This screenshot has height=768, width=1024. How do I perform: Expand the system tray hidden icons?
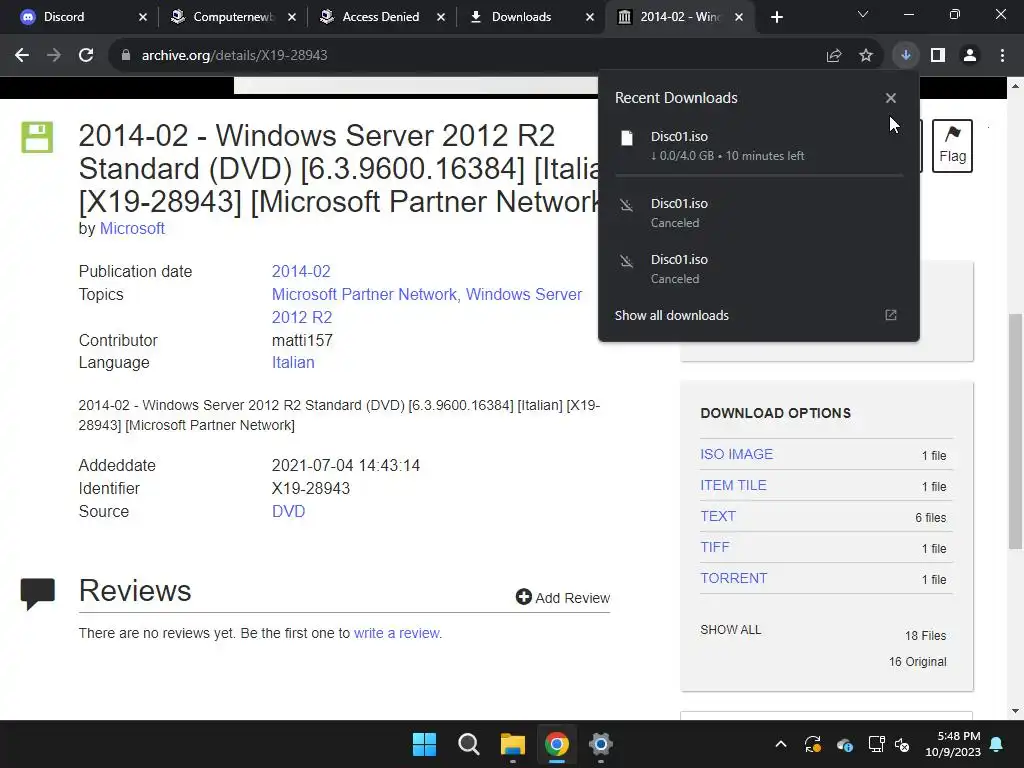point(780,744)
